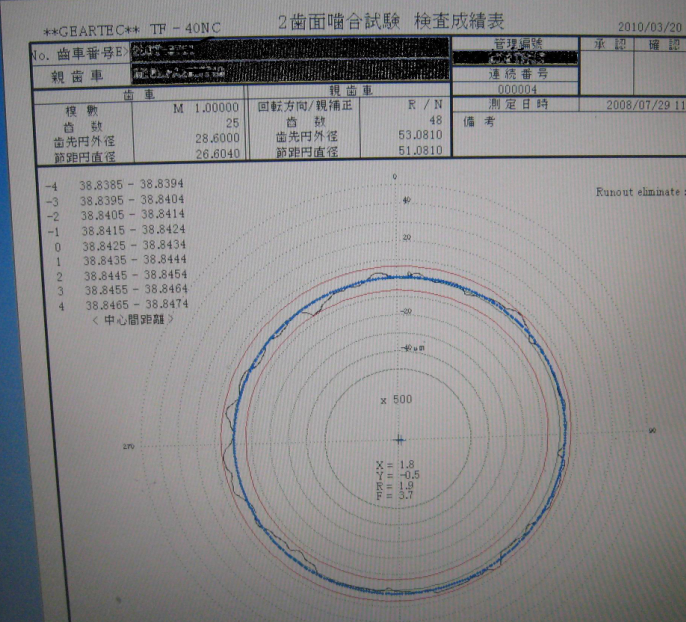Click the rank 3 range 38.8455 - 38.8464

136,290
